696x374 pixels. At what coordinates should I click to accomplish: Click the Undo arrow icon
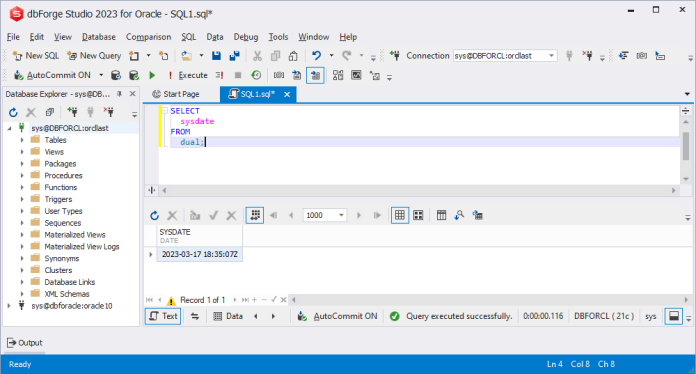click(x=316, y=55)
